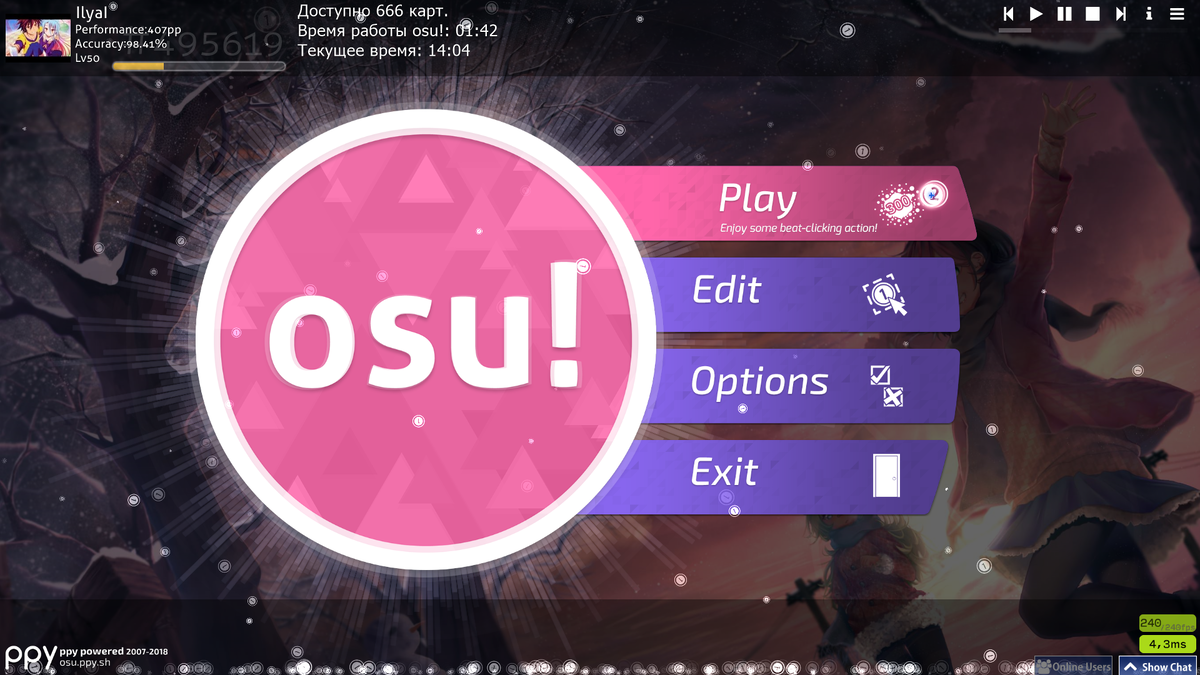Click the door icon on Exit
Image resolution: width=1200 pixels, height=675 pixels.
[886, 476]
